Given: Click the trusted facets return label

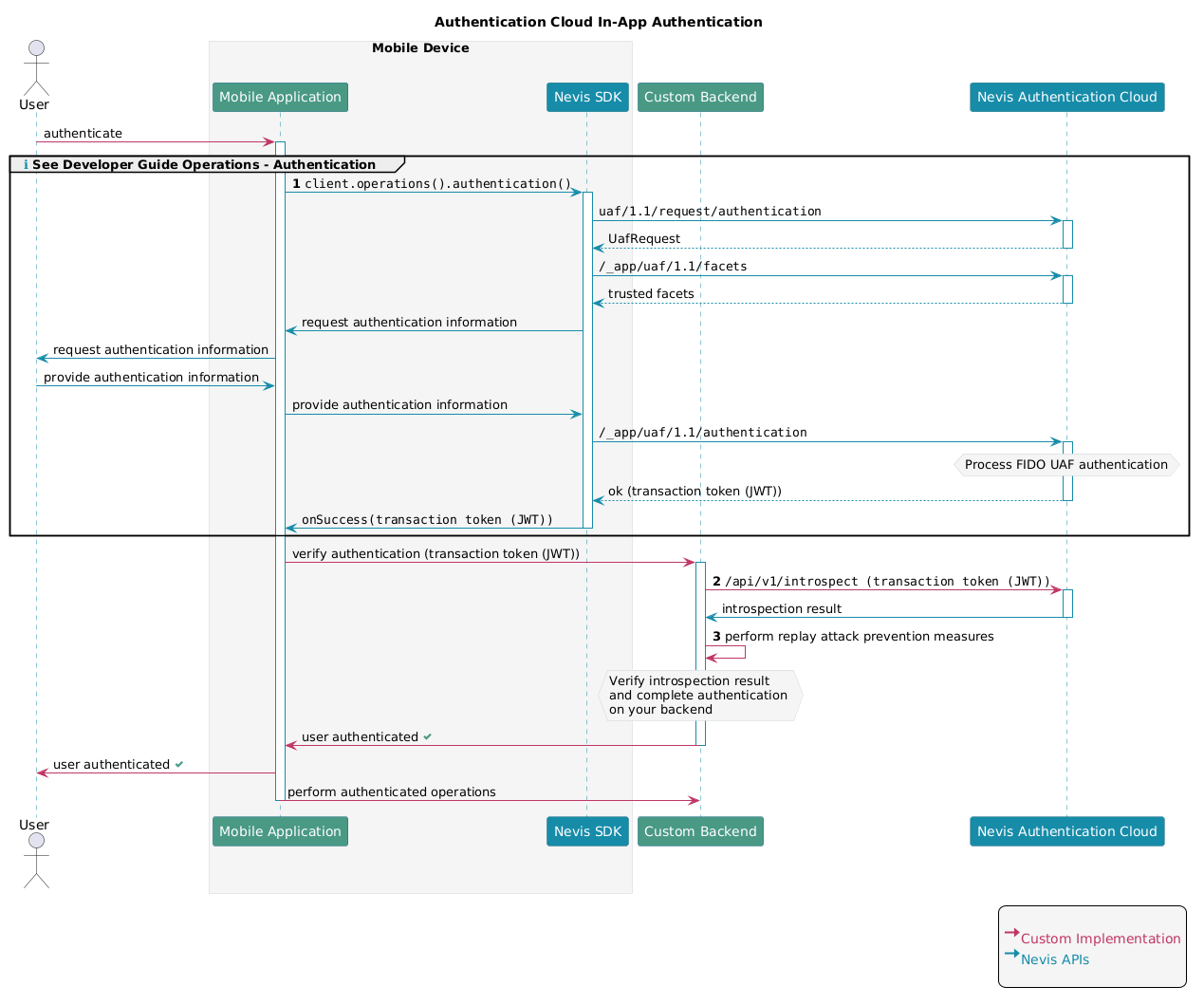Looking at the screenshot, I should pyautogui.click(x=651, y=294).
